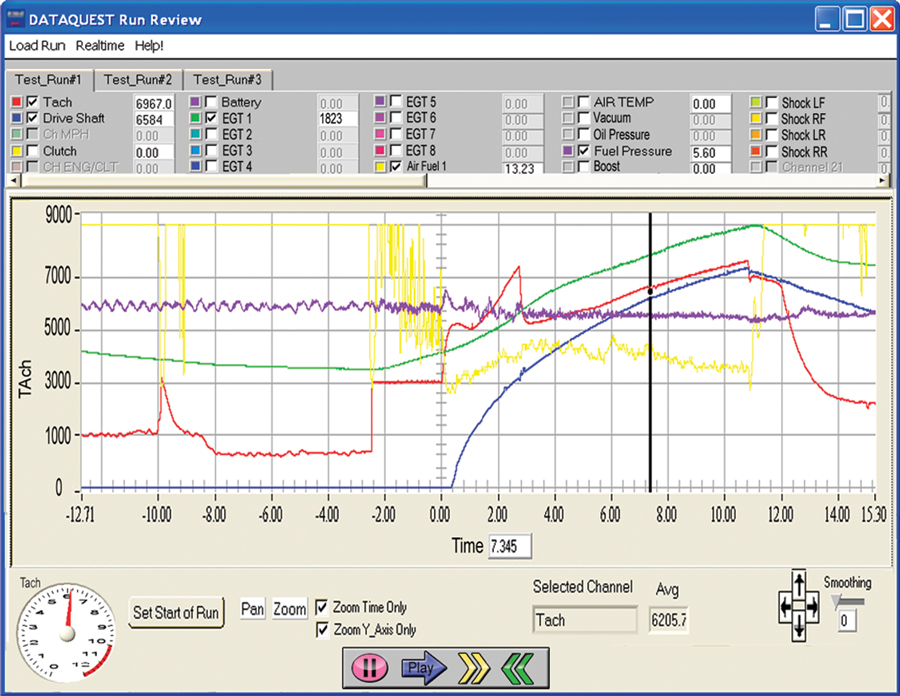The height and width of the screenshot is (696, 900).
Task: Toggle Zoom Time Only checkbox
Action: coord(322,607)
